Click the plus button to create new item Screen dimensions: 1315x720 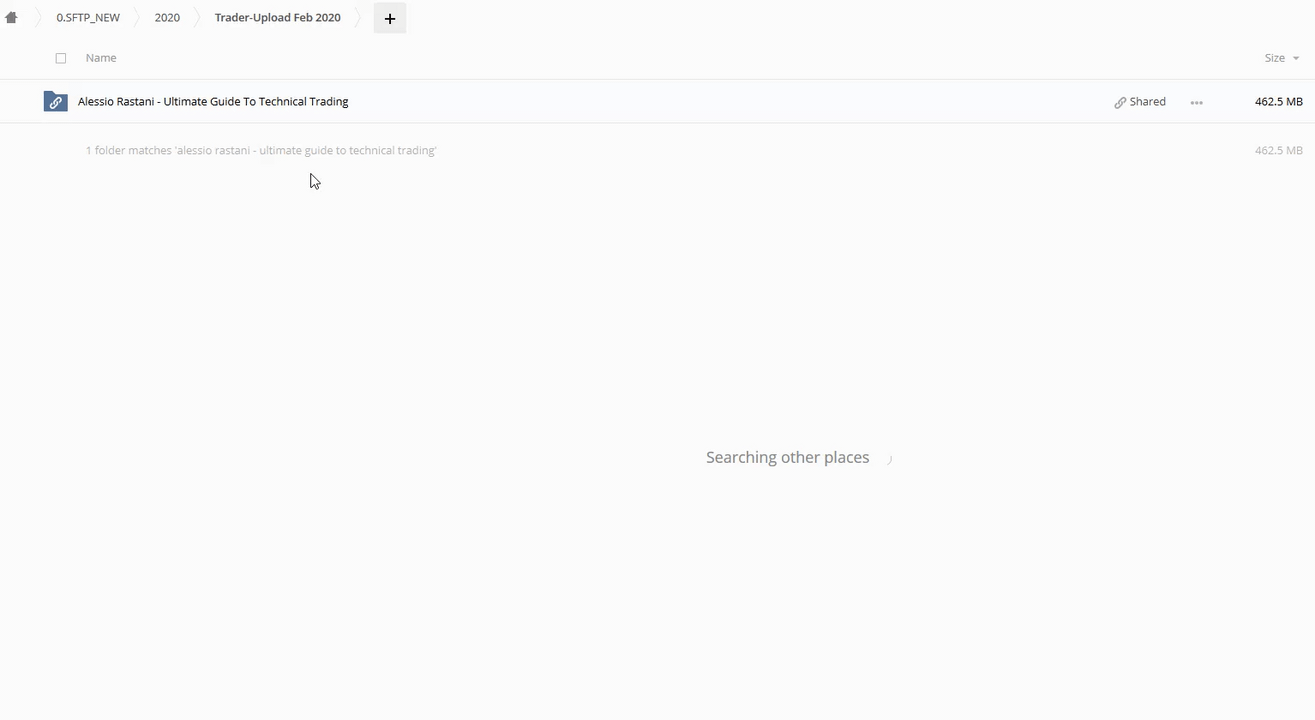point(390,18)
